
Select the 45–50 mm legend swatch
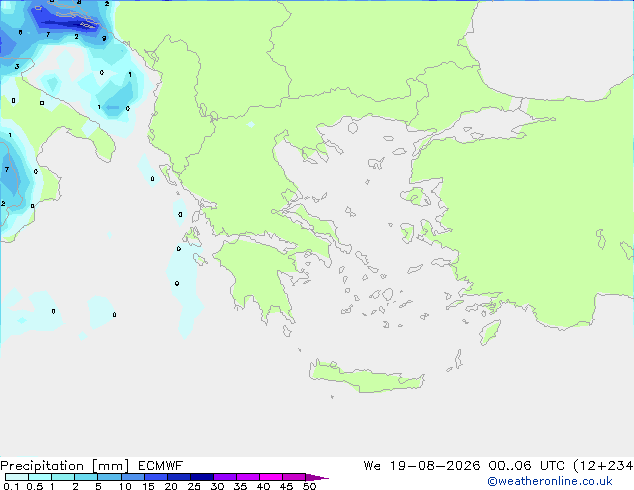tap(294, 477)
